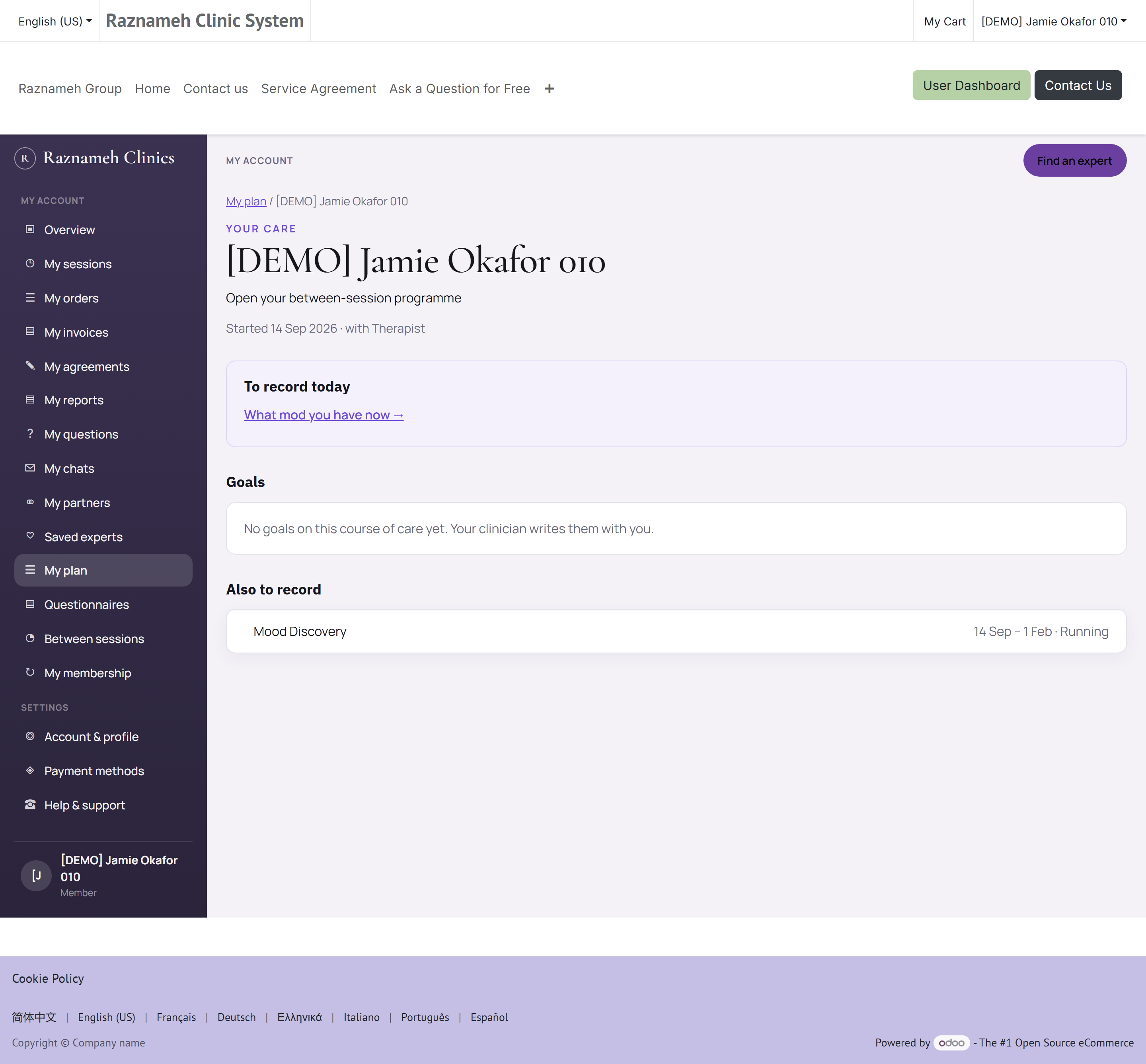This screenshot has height=1064, width=1146.
Task: Click the clock icon beside My sessions
Action: point(30,263)
